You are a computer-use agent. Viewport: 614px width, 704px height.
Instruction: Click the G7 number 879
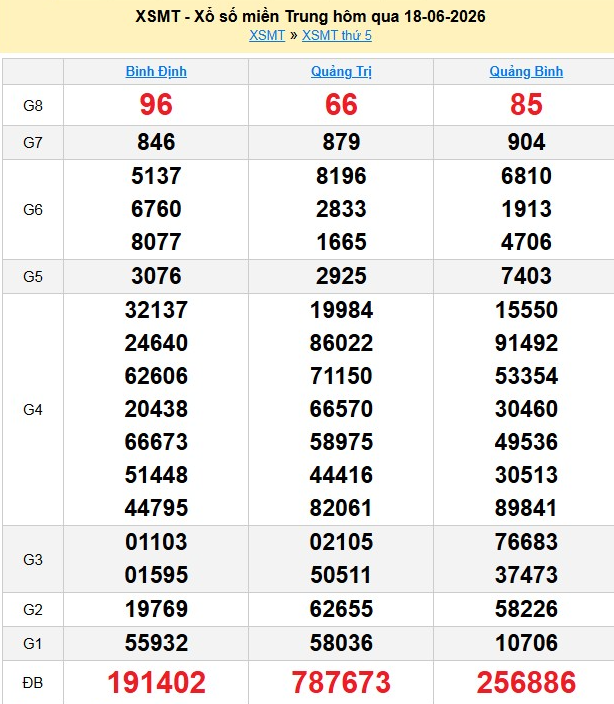pyautogui.click(x=341, y=142)
